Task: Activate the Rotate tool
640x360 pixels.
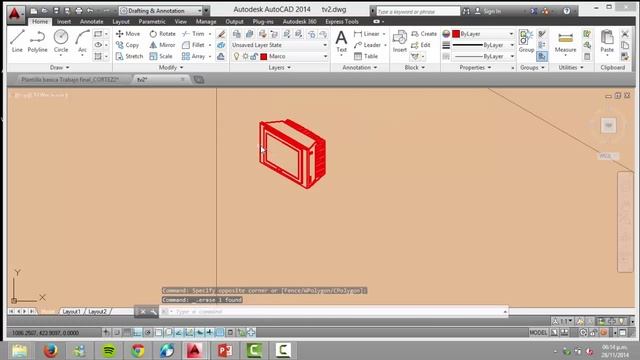Action: tap(162, 33)
